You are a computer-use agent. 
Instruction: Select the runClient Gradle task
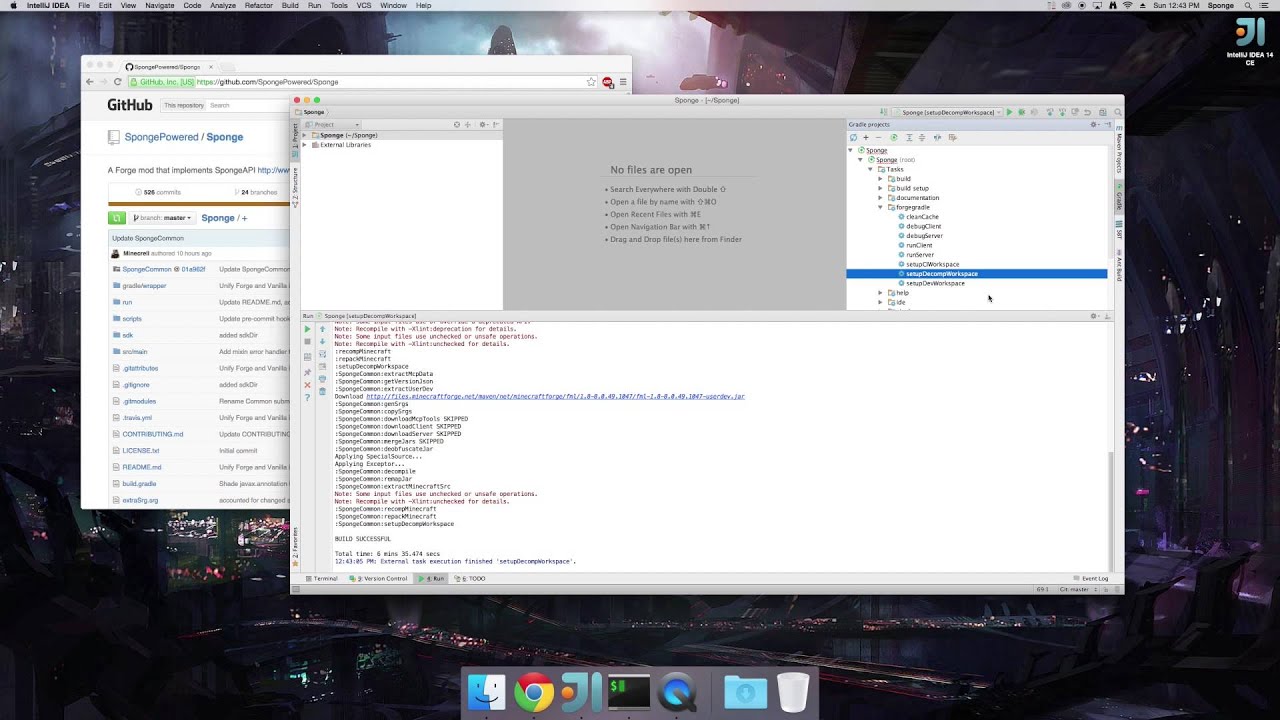point(919,245)
